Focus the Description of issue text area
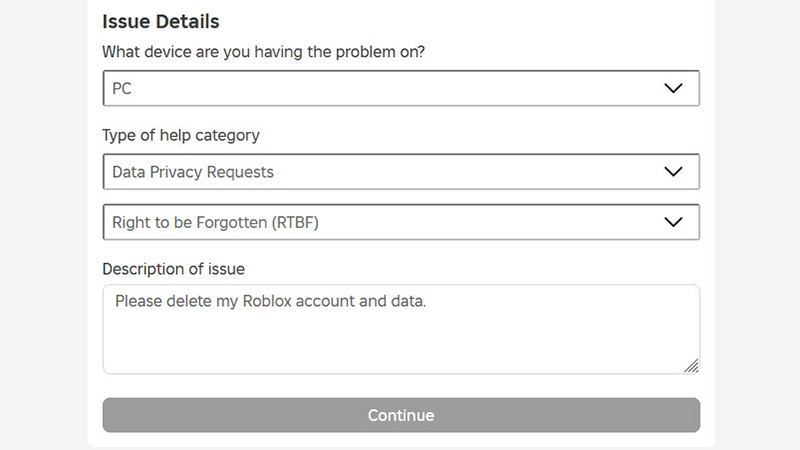The image size is (800, 450). click(x=401, y=329)
